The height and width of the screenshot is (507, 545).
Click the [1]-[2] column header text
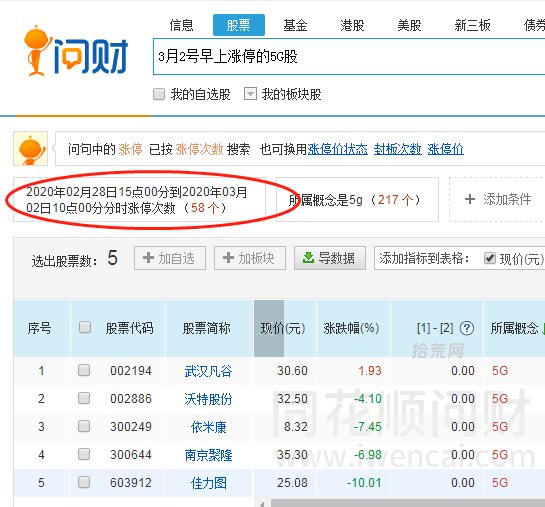435,328
